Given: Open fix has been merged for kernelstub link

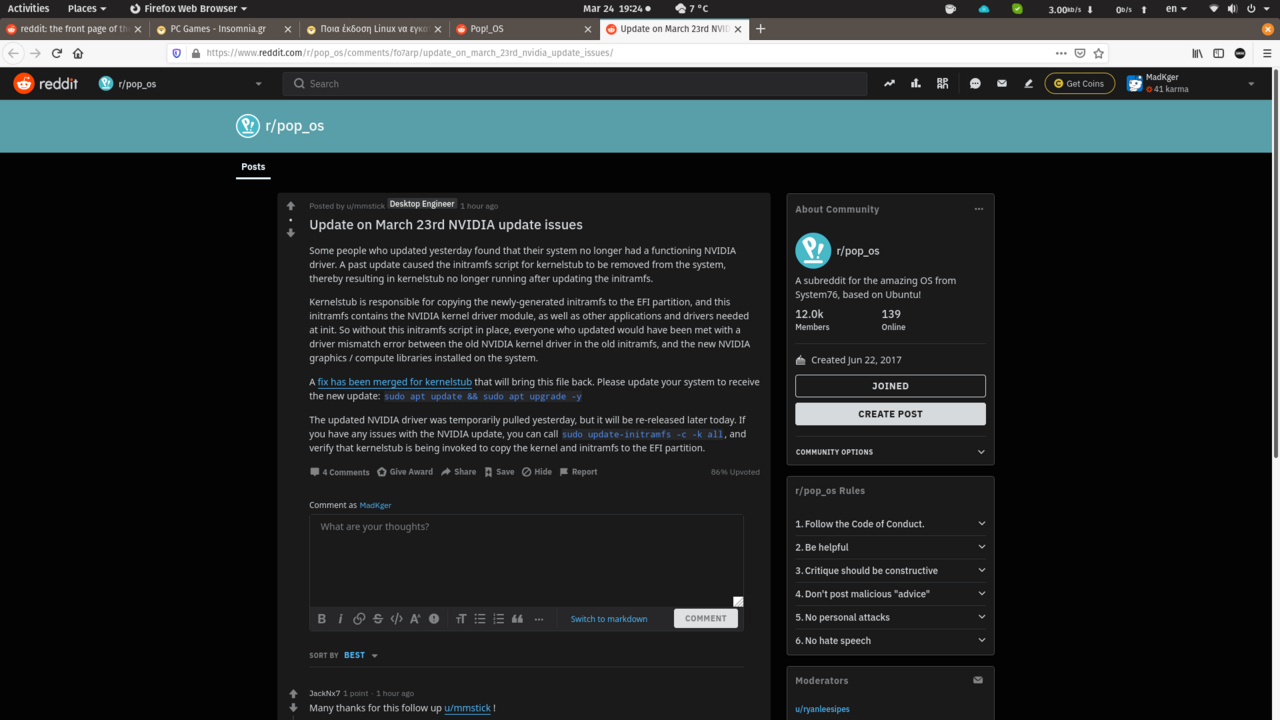Looking at the screenshot, I should pos(395,382).
